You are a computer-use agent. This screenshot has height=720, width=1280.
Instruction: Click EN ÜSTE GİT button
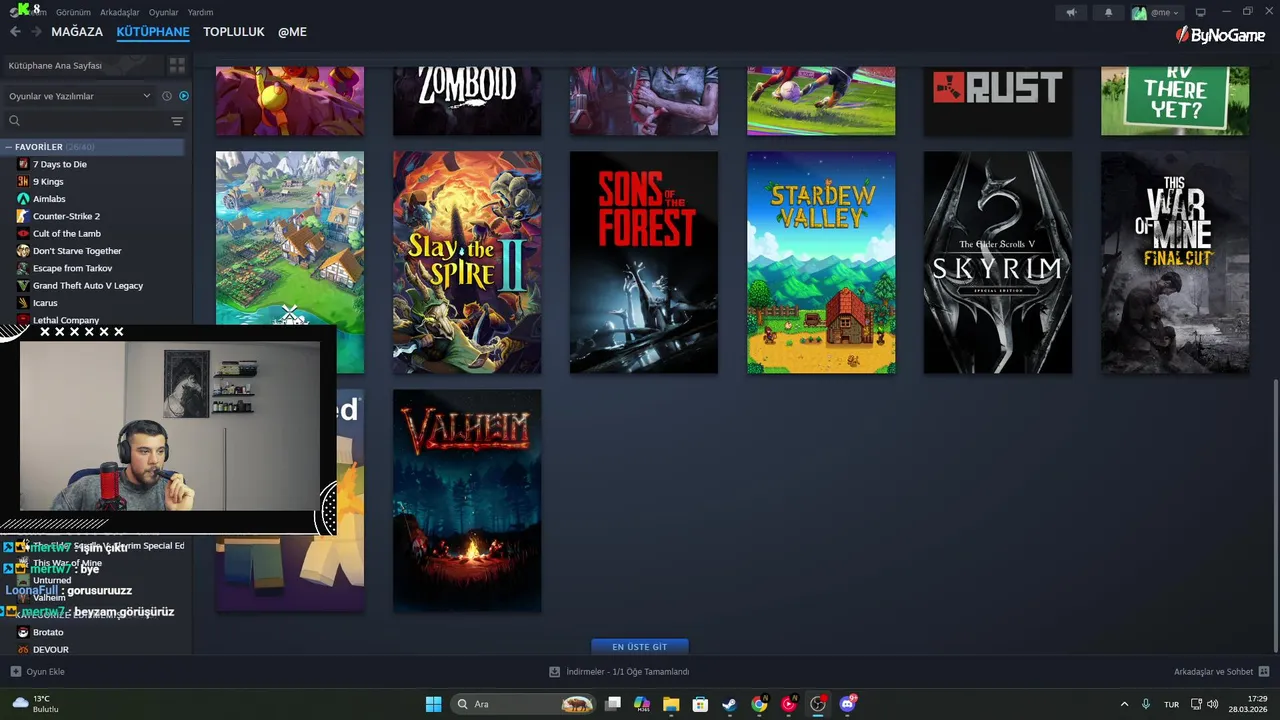[x=640, y=647]
